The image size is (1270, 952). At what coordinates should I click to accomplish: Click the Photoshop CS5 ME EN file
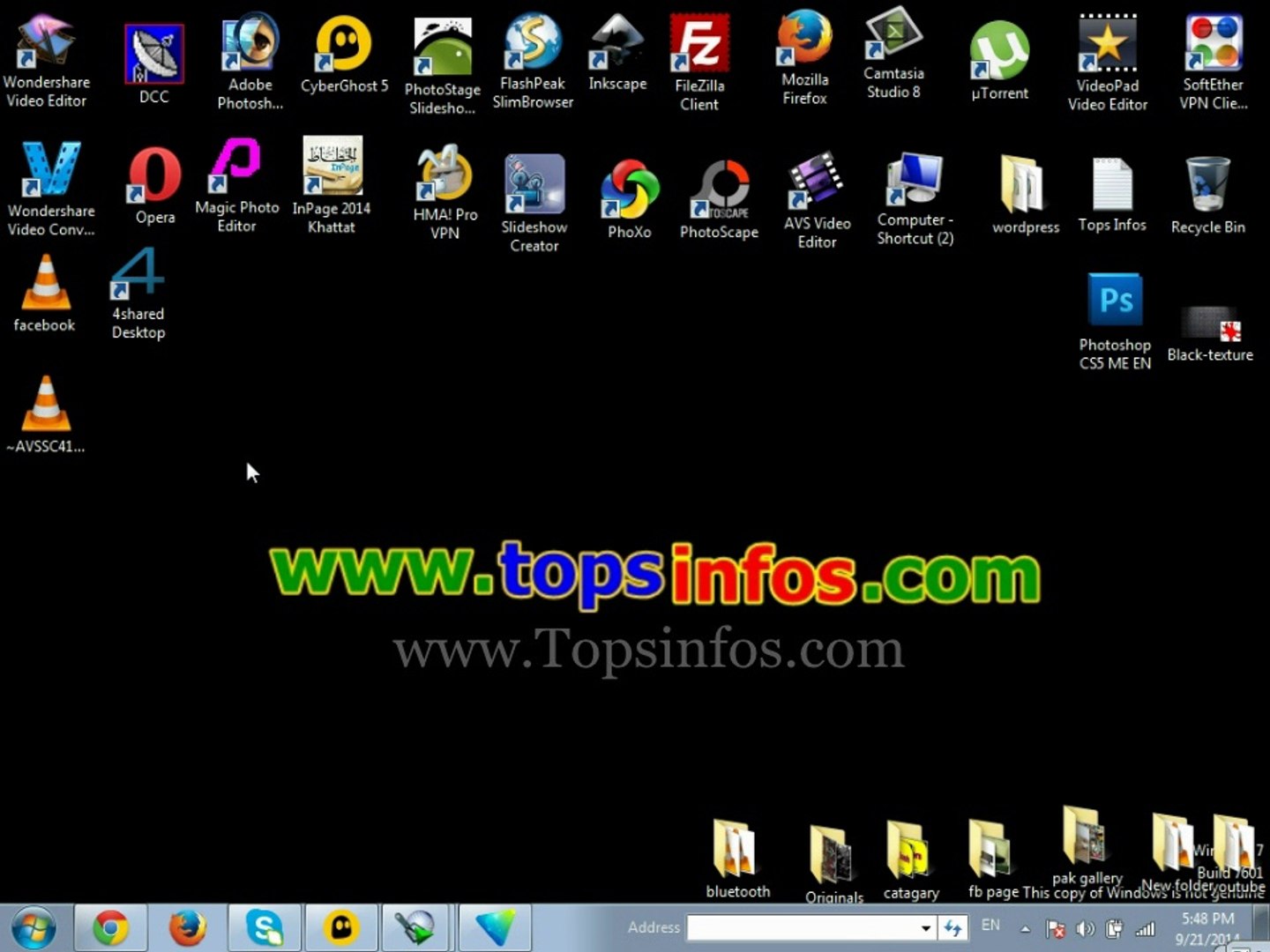[x=1116, y=323]
